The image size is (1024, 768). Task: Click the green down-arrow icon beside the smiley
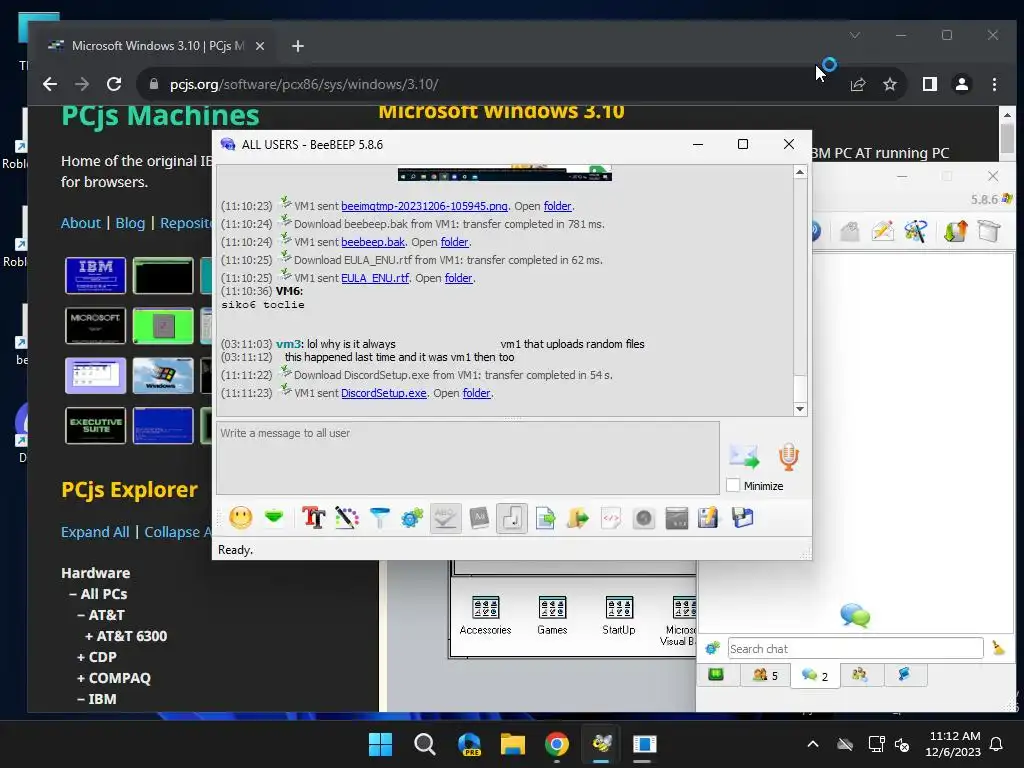tap(274, 518)
